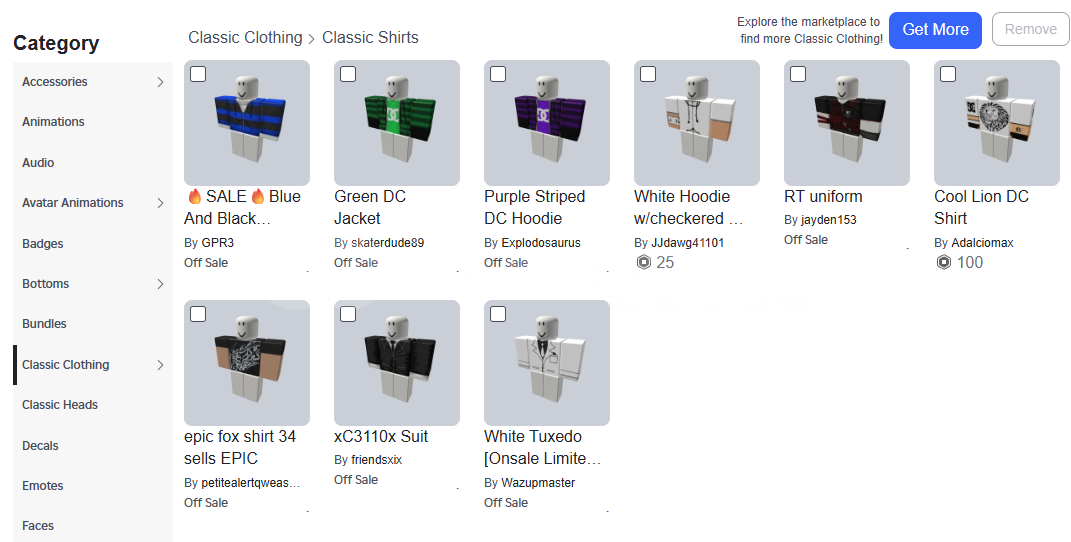
Task: Tick the checkbox on Blue And Black shirt
Action: 198,74
